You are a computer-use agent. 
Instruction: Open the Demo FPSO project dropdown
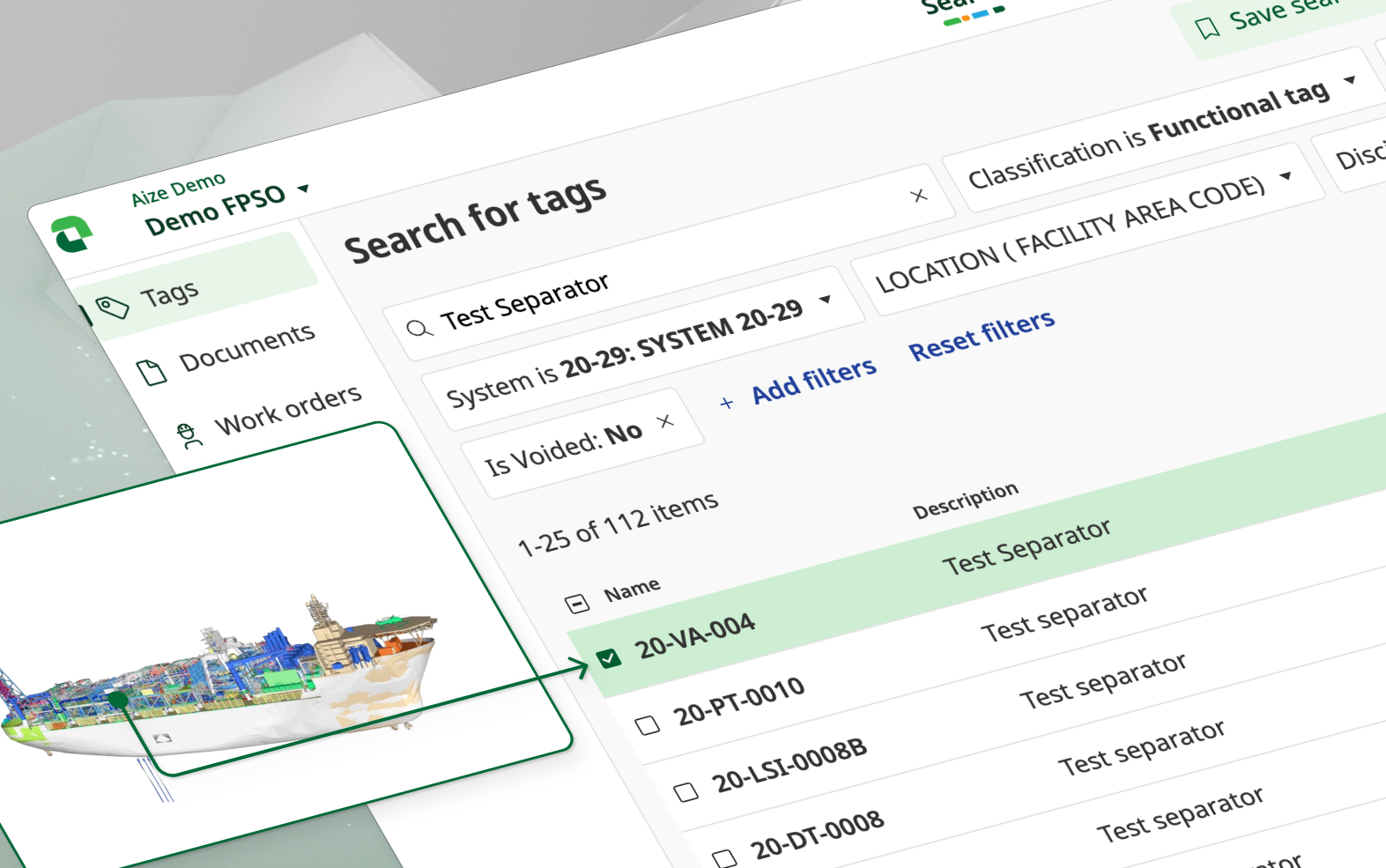[x=304, y=189]
